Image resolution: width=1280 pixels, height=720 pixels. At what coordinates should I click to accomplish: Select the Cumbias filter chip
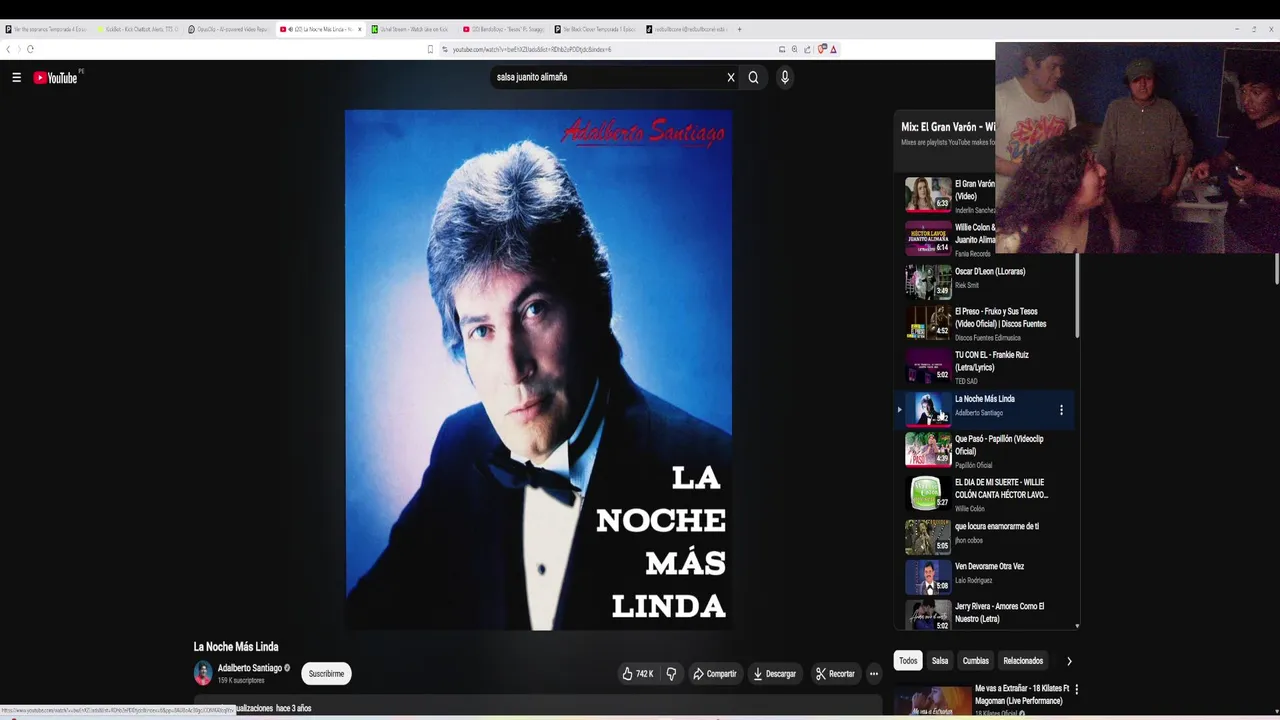(x=976, y=661)
